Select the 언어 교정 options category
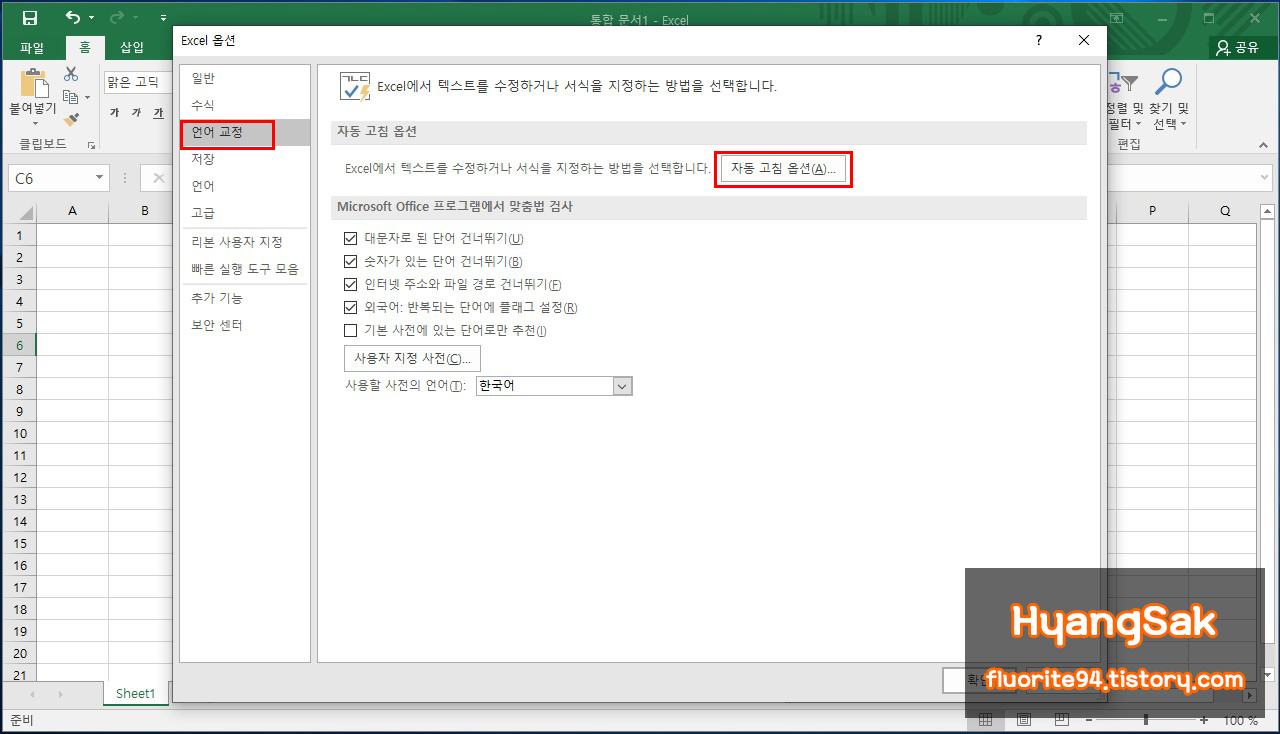The height and width of the screenshot is (734, 1280). [x=245, y=132]
